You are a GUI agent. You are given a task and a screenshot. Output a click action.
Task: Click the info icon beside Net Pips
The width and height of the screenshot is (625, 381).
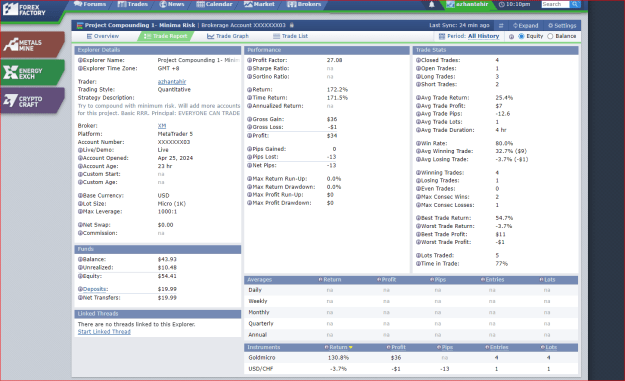click(x=249, y=165)
